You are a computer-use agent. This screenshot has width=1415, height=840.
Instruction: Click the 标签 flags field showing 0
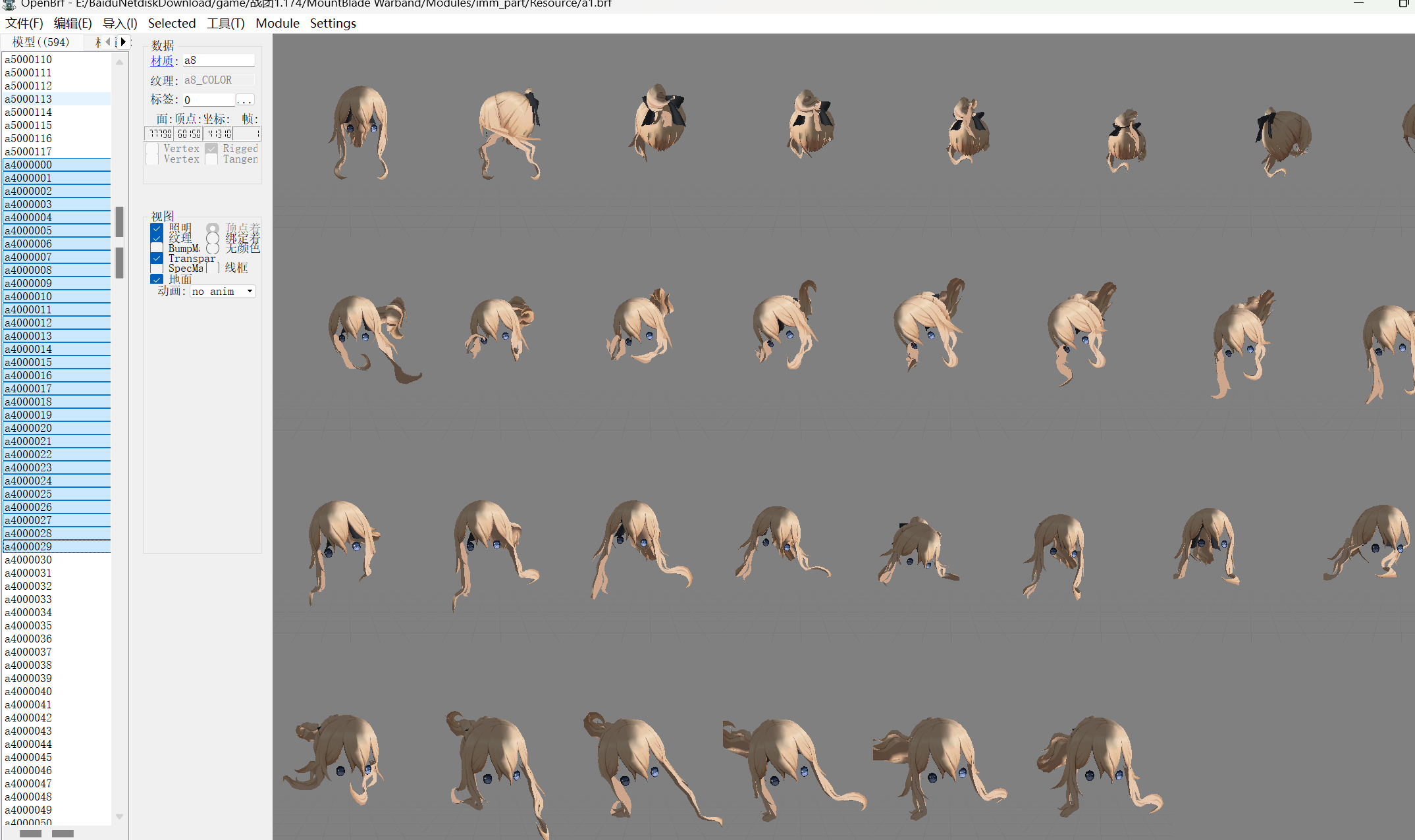point(208,100)
